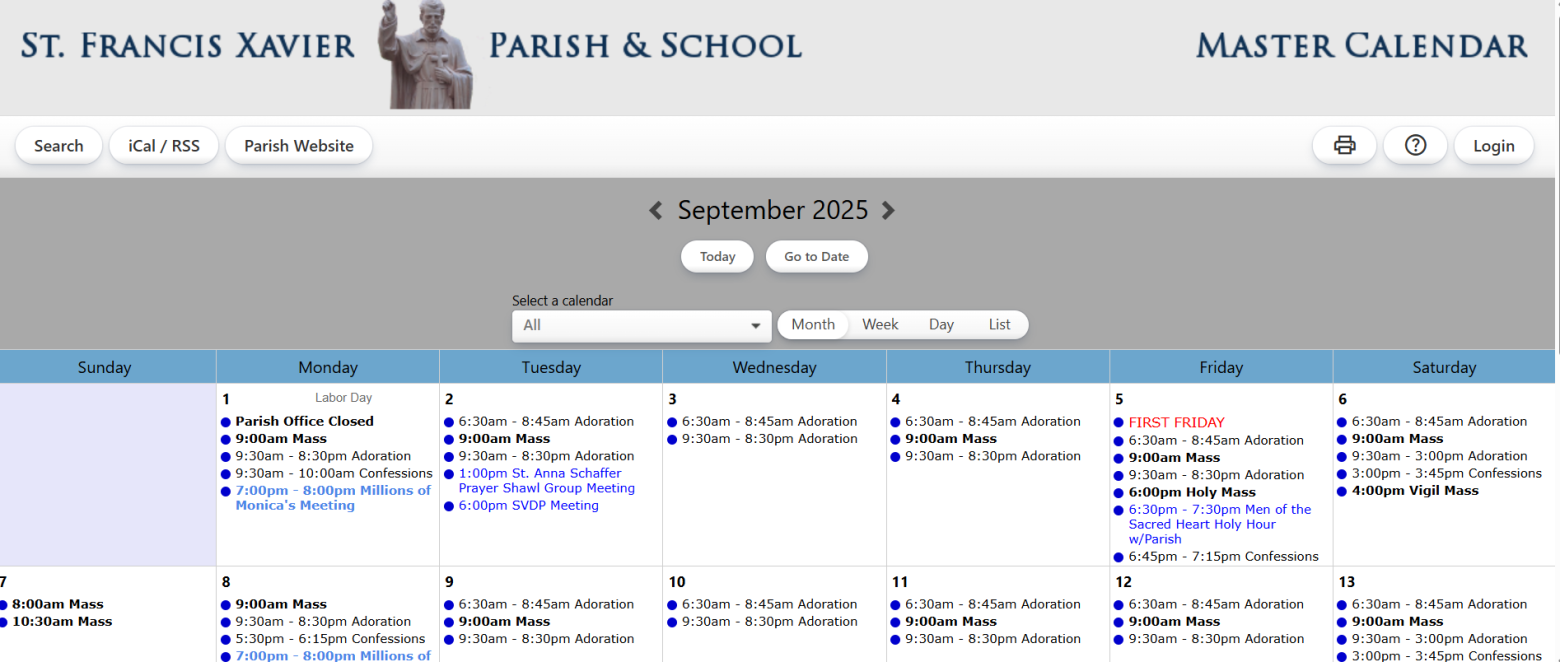Go to previous month arrow
1560x662 pixels.
(x=656, y=211)
